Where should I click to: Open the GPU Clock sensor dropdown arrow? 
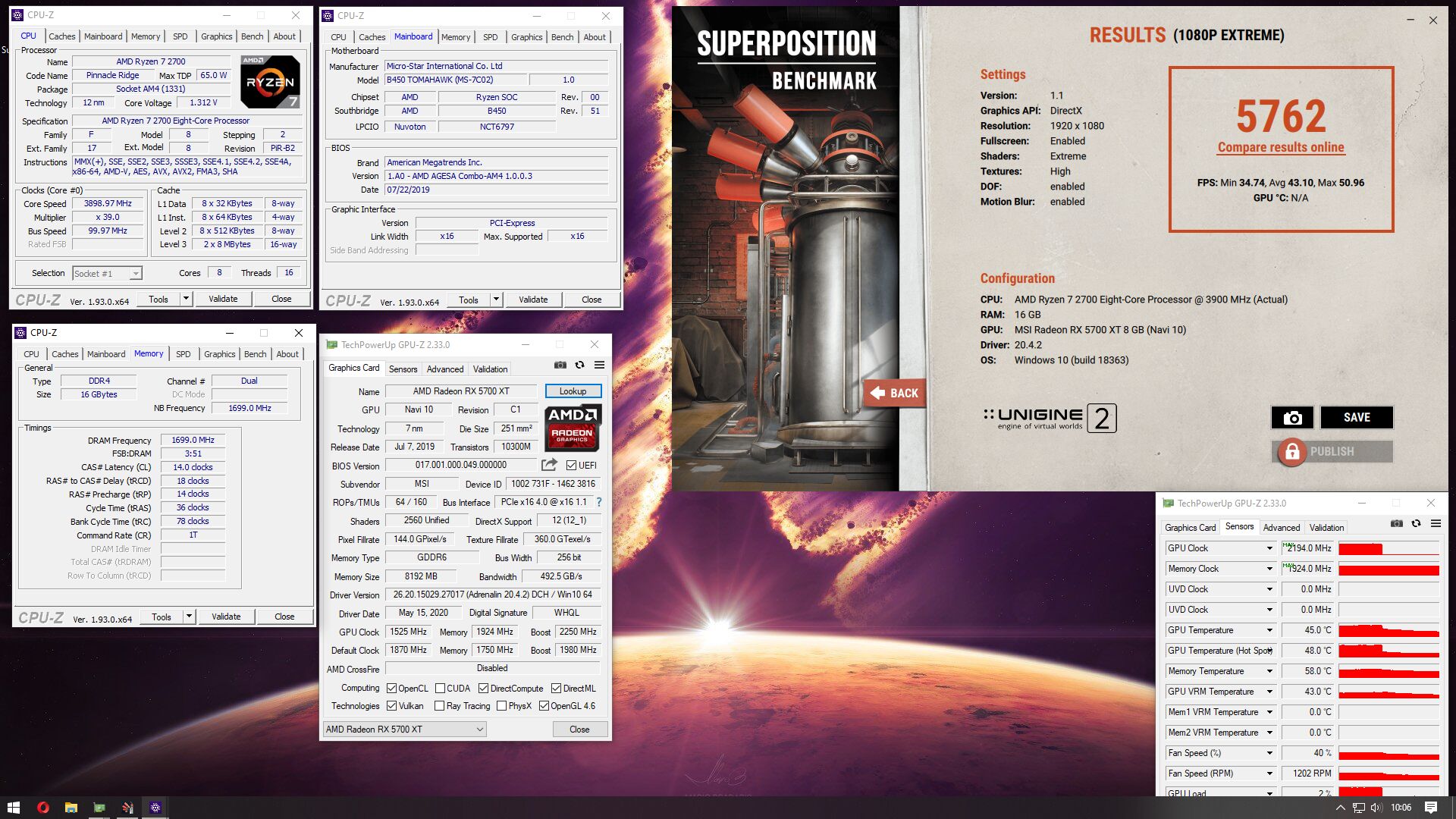click(x=1269, y=548)
